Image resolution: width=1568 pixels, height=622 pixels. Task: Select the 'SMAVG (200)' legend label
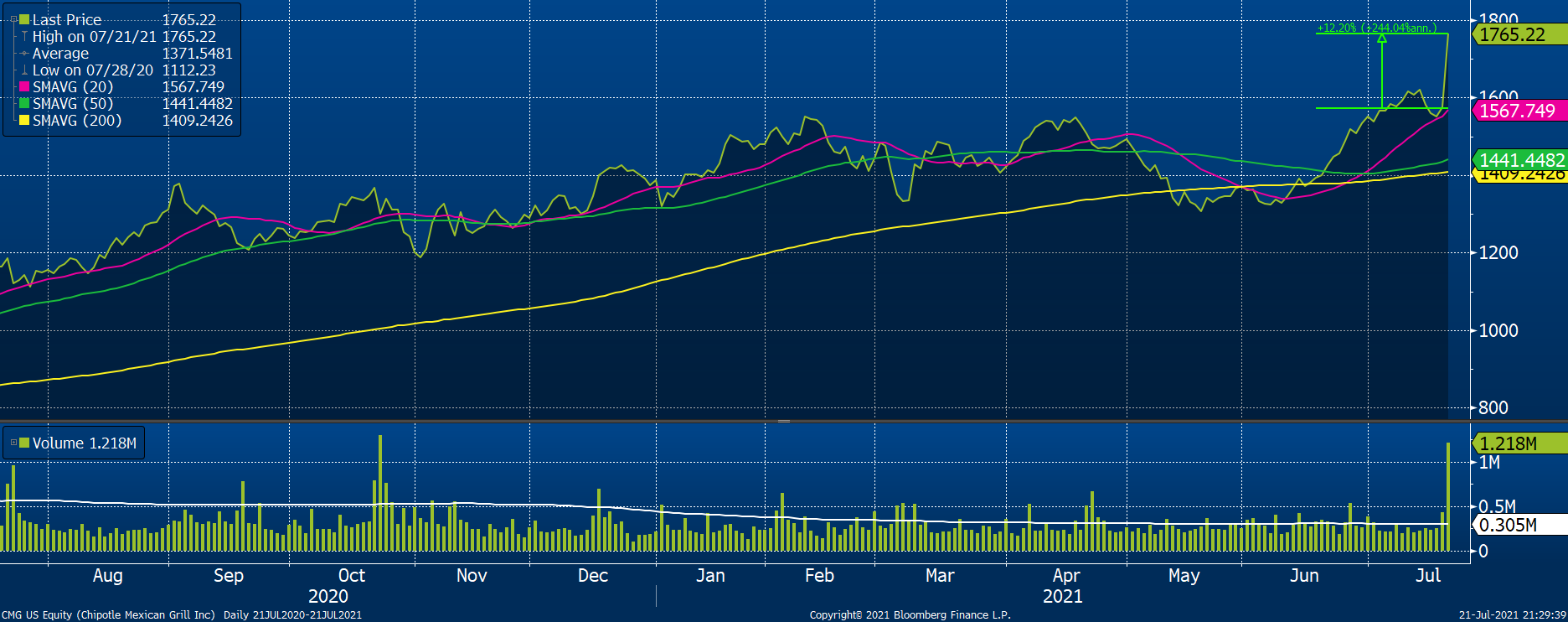click(77, 120)
